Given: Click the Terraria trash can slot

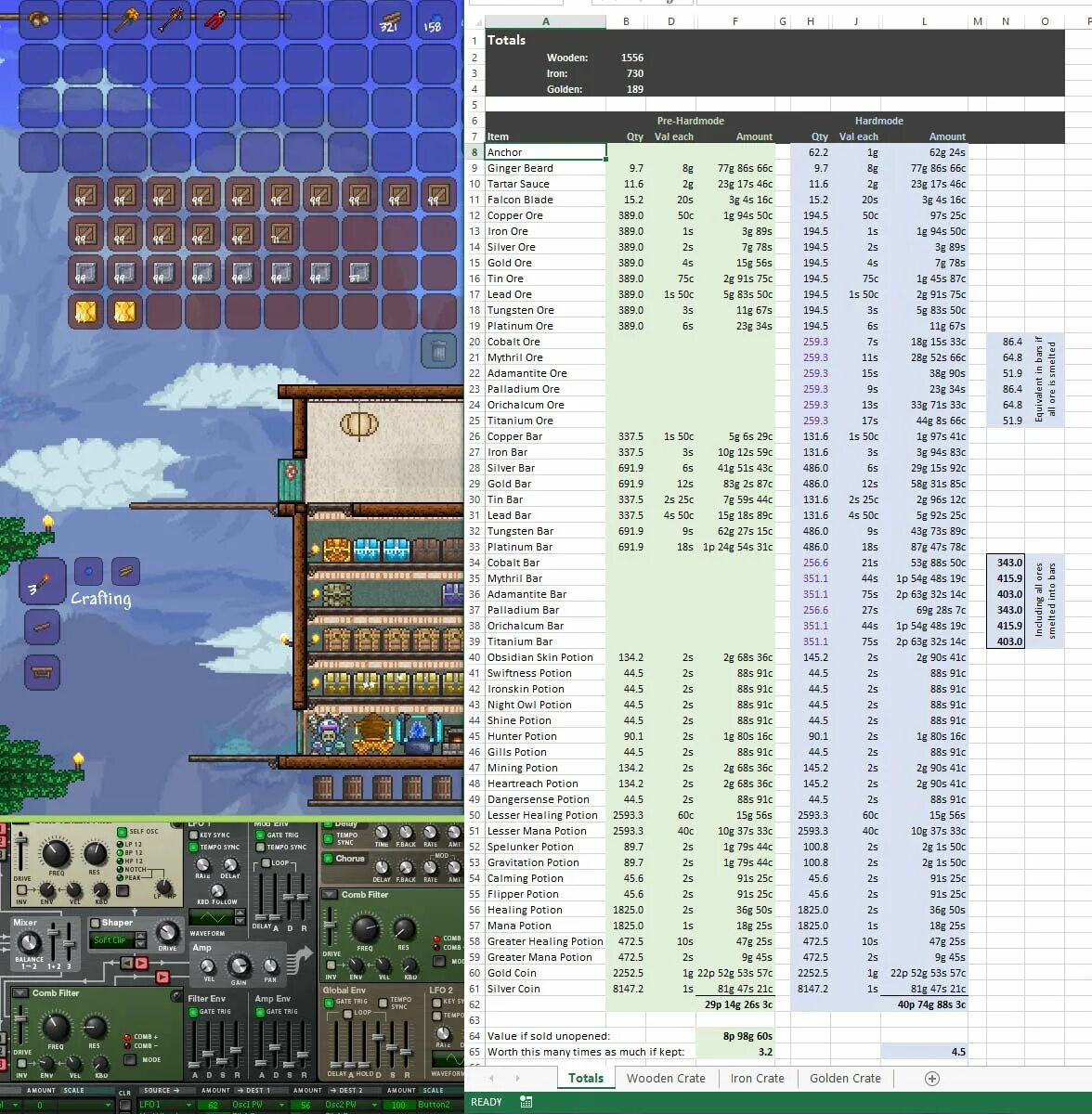Looking at the screenshot, I should click(x=439, y=351).
